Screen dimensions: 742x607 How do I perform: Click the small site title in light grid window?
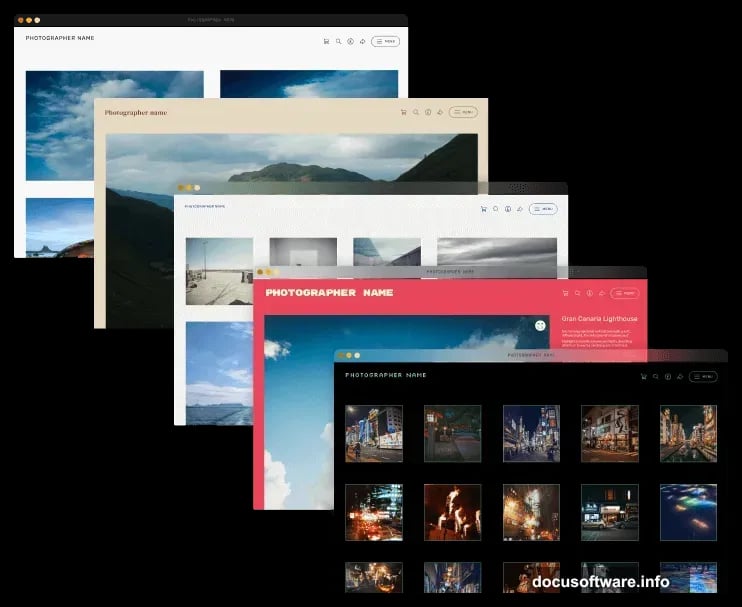[205, 206]
